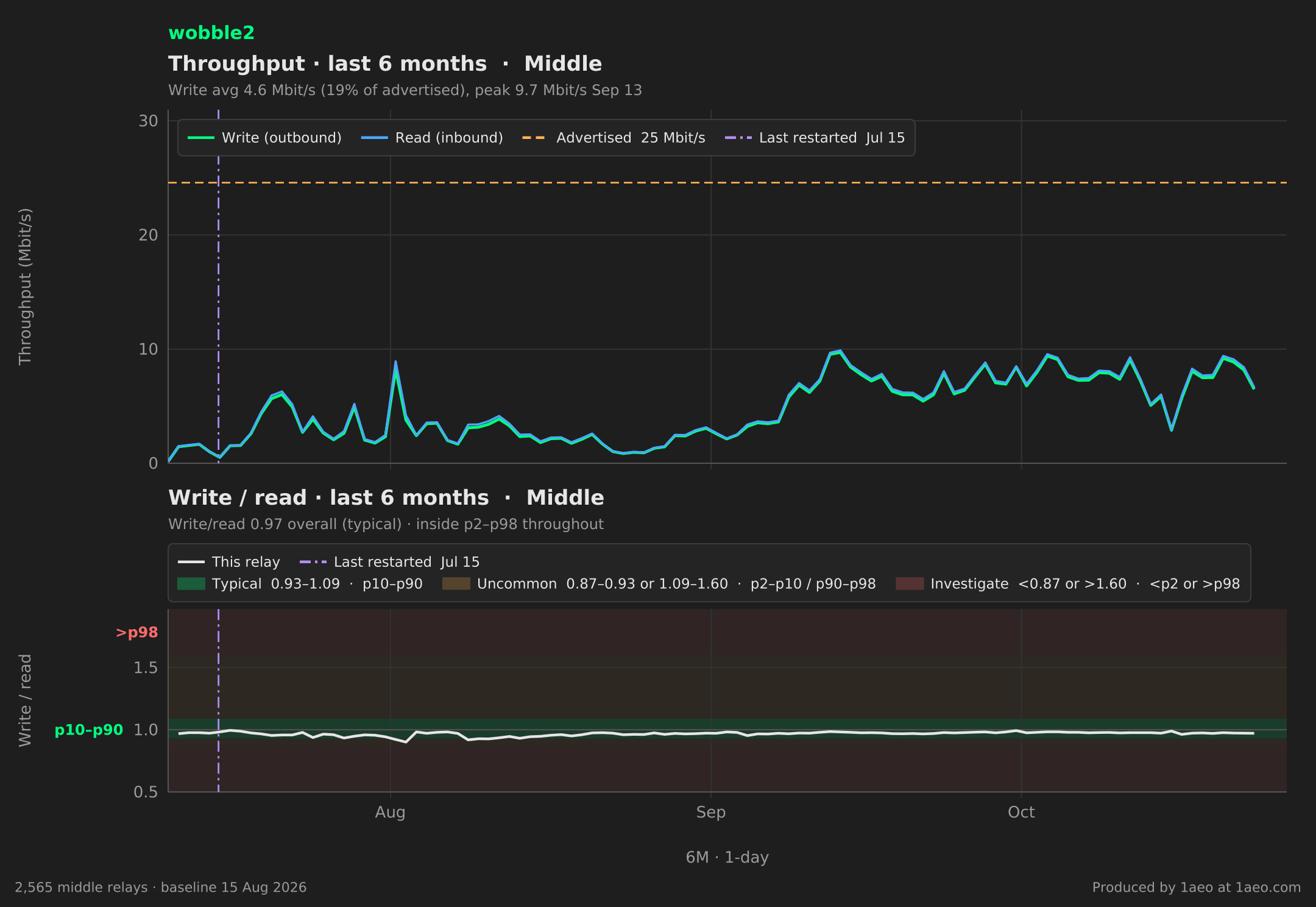This screenshot has height=907, width=1316.
Task: Toggle Last restarted Jul 15 in ratio legend
Action: [x=390, y=562]
